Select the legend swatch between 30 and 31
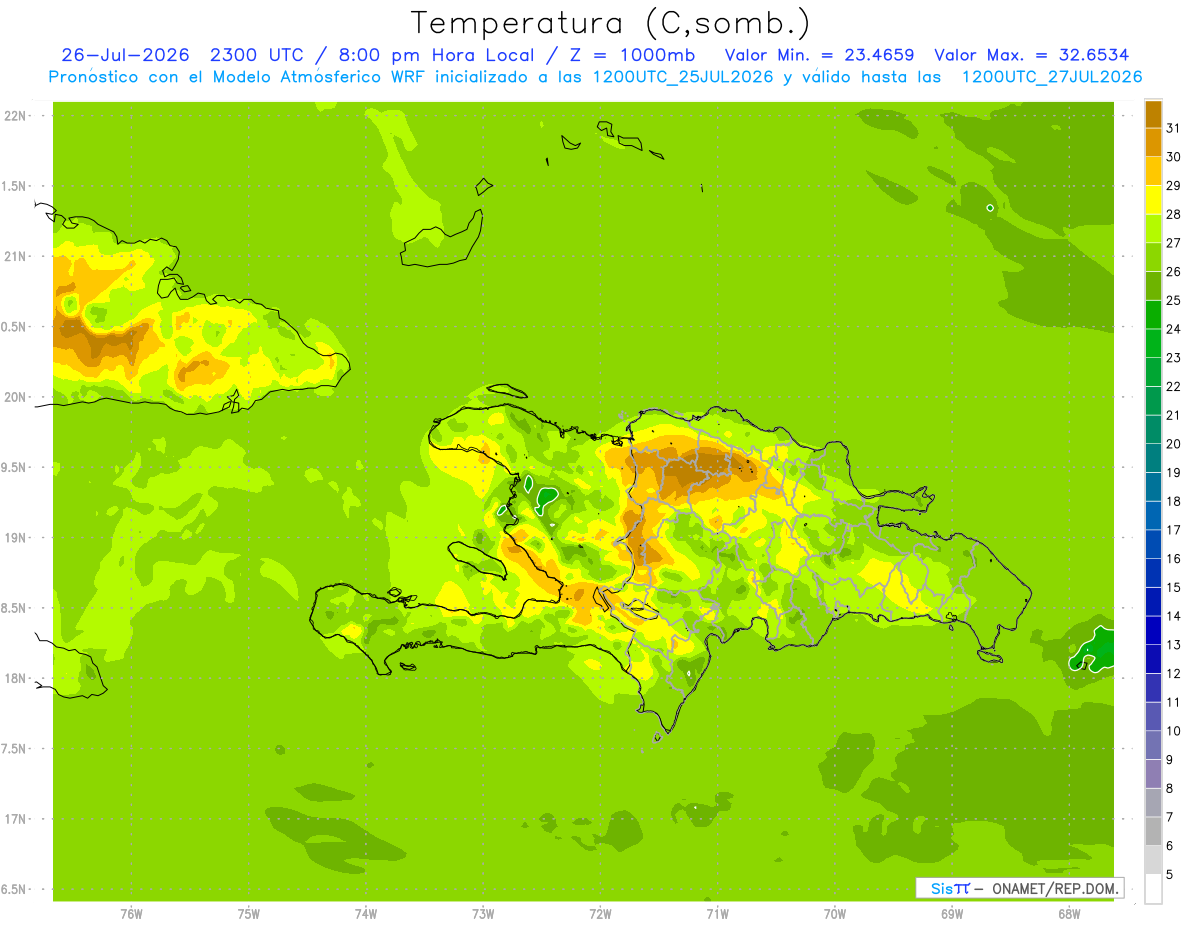 1153,142
